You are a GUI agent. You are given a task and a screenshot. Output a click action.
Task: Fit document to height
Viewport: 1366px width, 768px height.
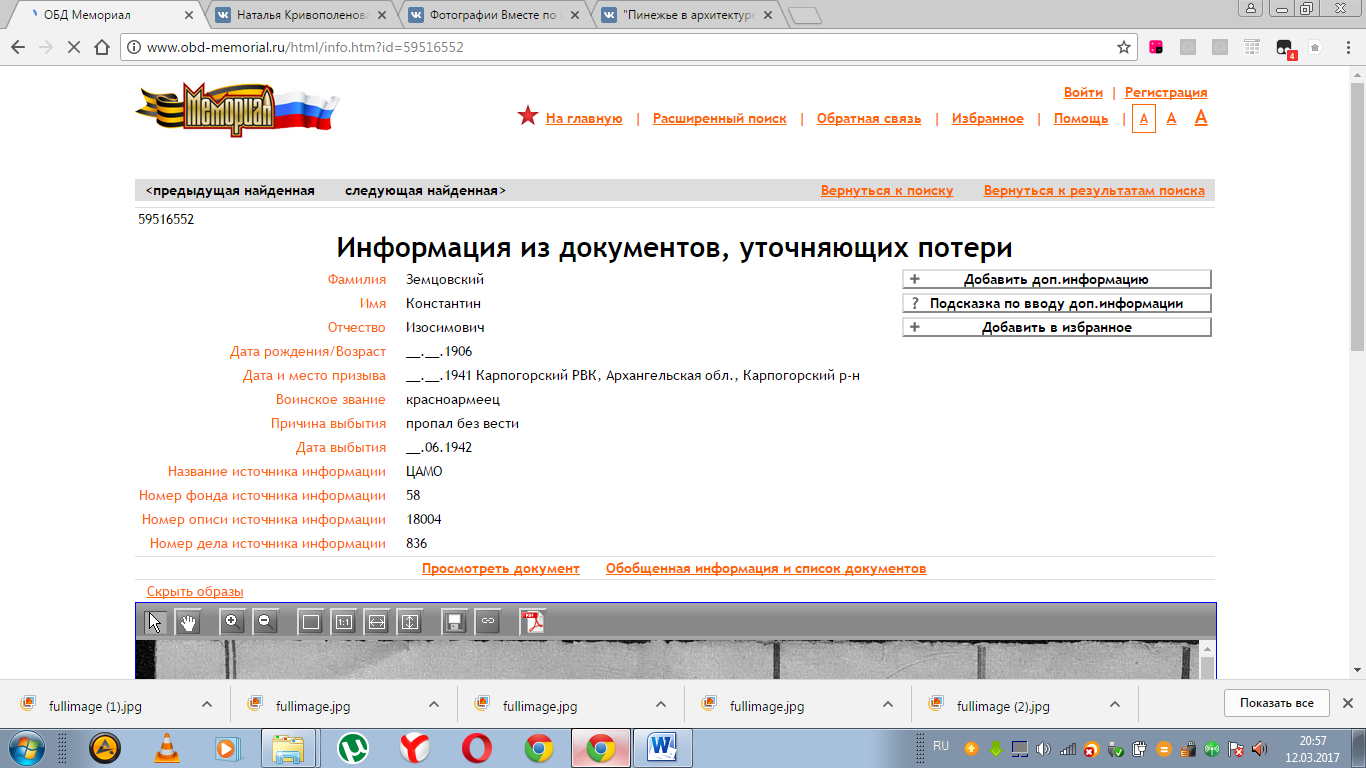[x=410, y=622]
